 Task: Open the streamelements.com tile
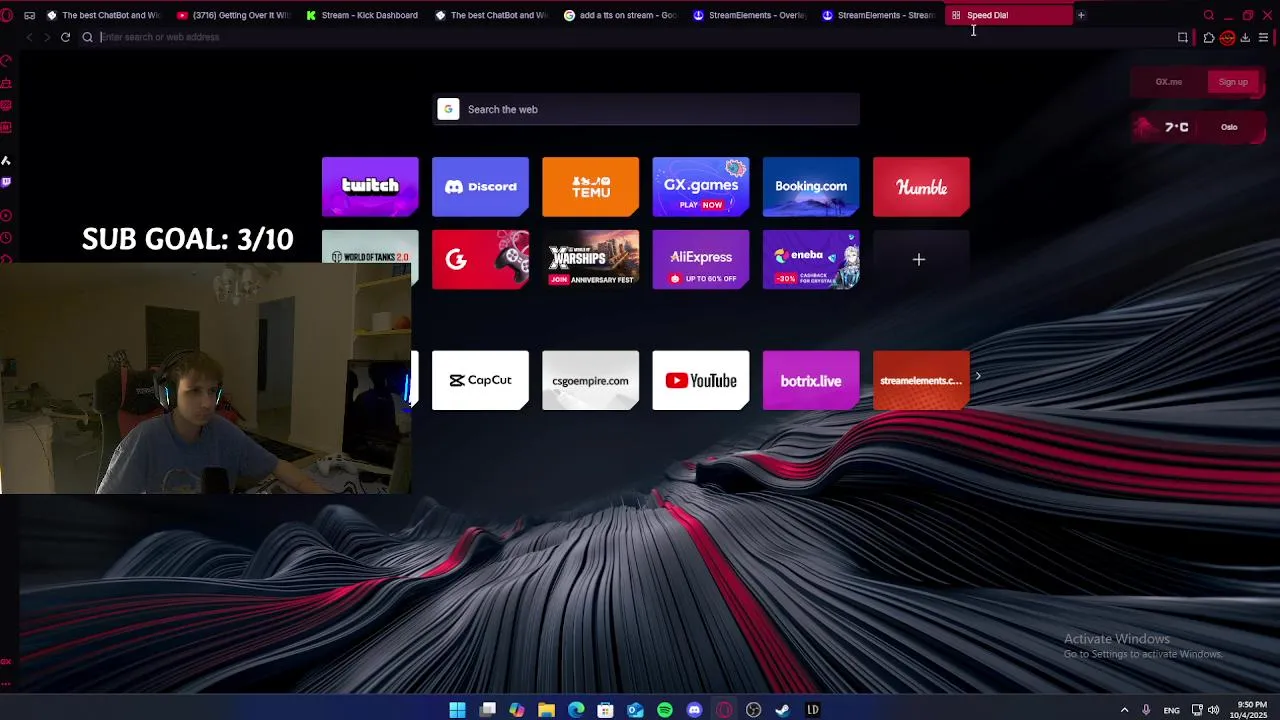pyautogui.click(x=921, y=380)
